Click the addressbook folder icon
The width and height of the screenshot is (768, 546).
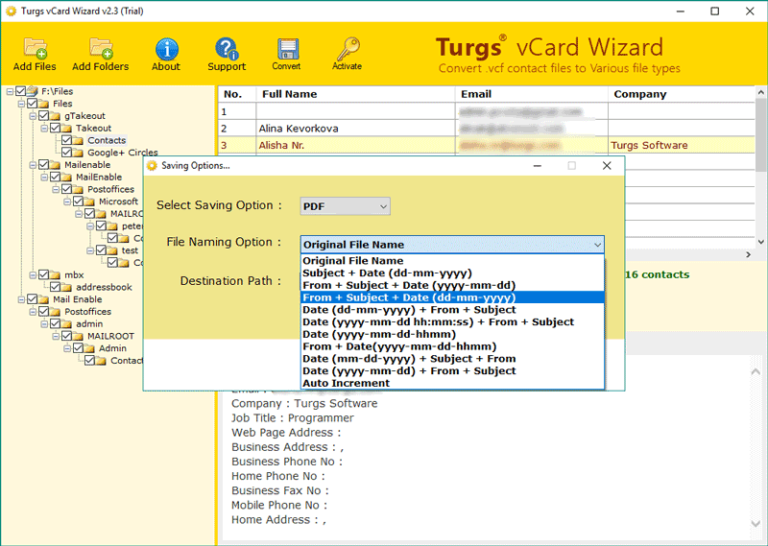pyautogui.click(x=67, y=287)
